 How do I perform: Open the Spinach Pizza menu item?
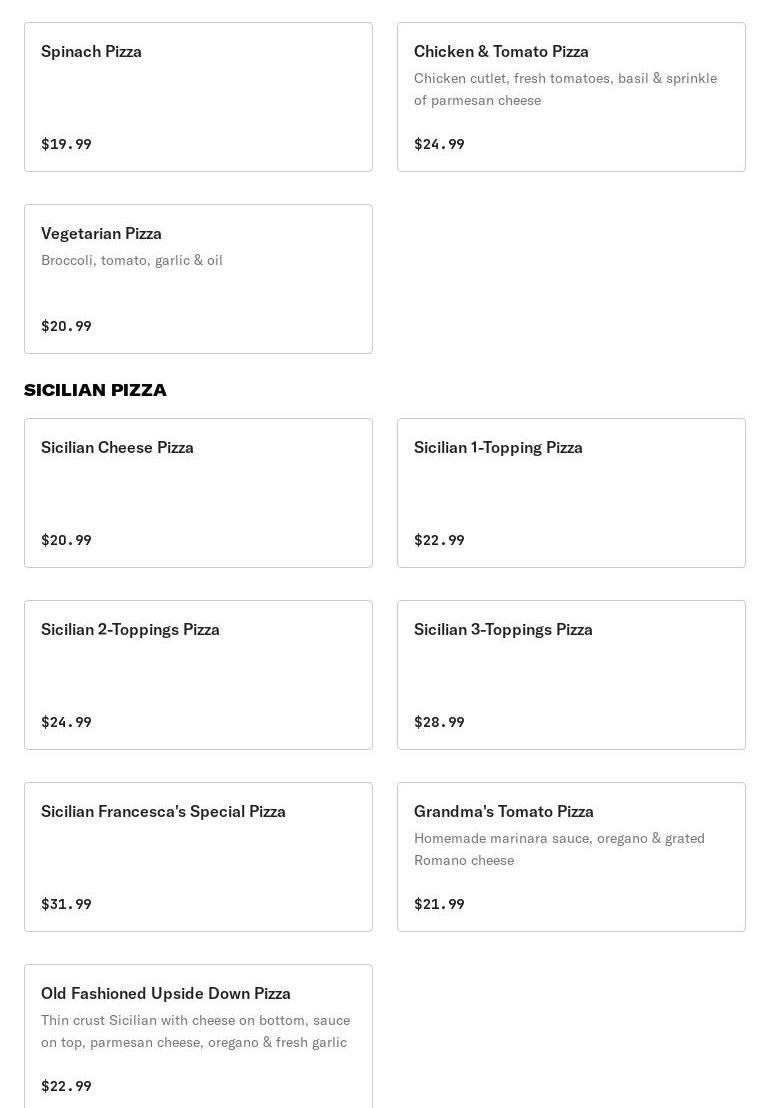coord(199,97)
